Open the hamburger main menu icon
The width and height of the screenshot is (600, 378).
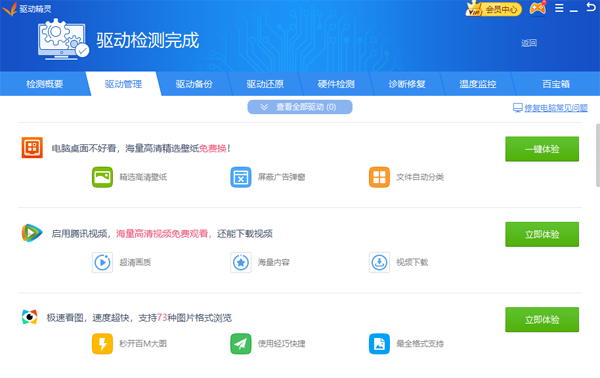click(559, 8)
